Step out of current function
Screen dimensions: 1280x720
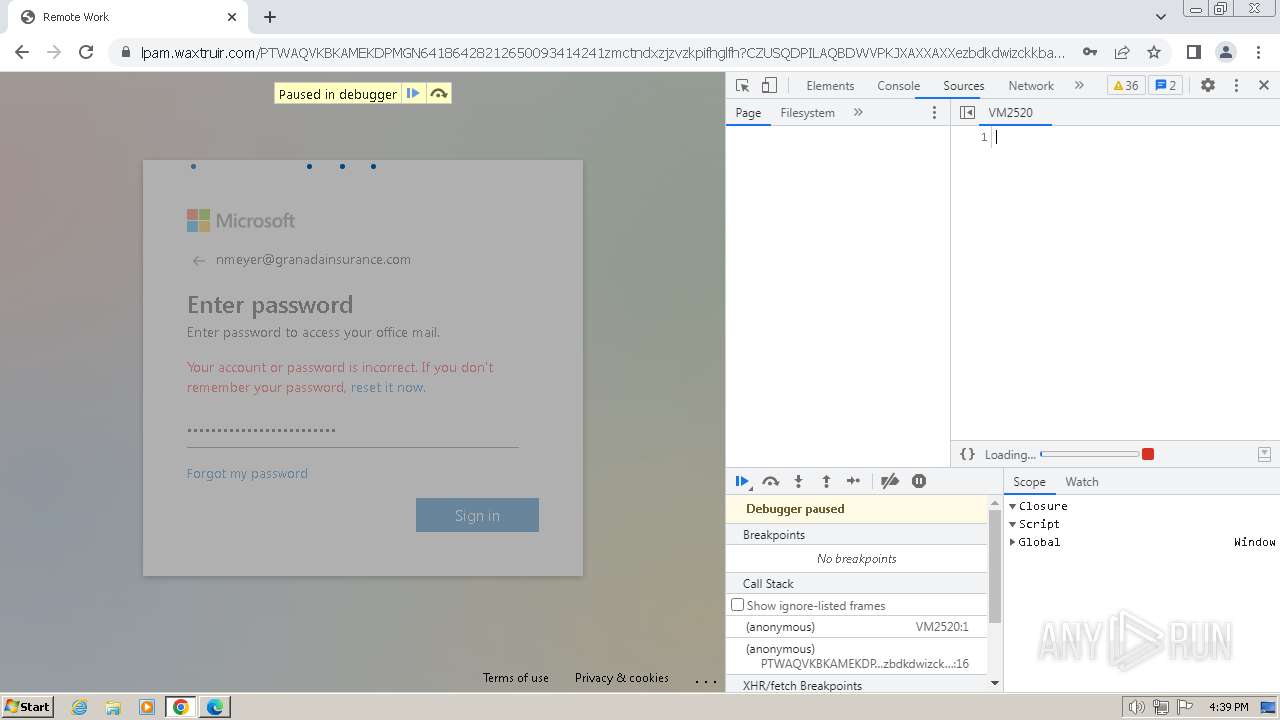826,481
